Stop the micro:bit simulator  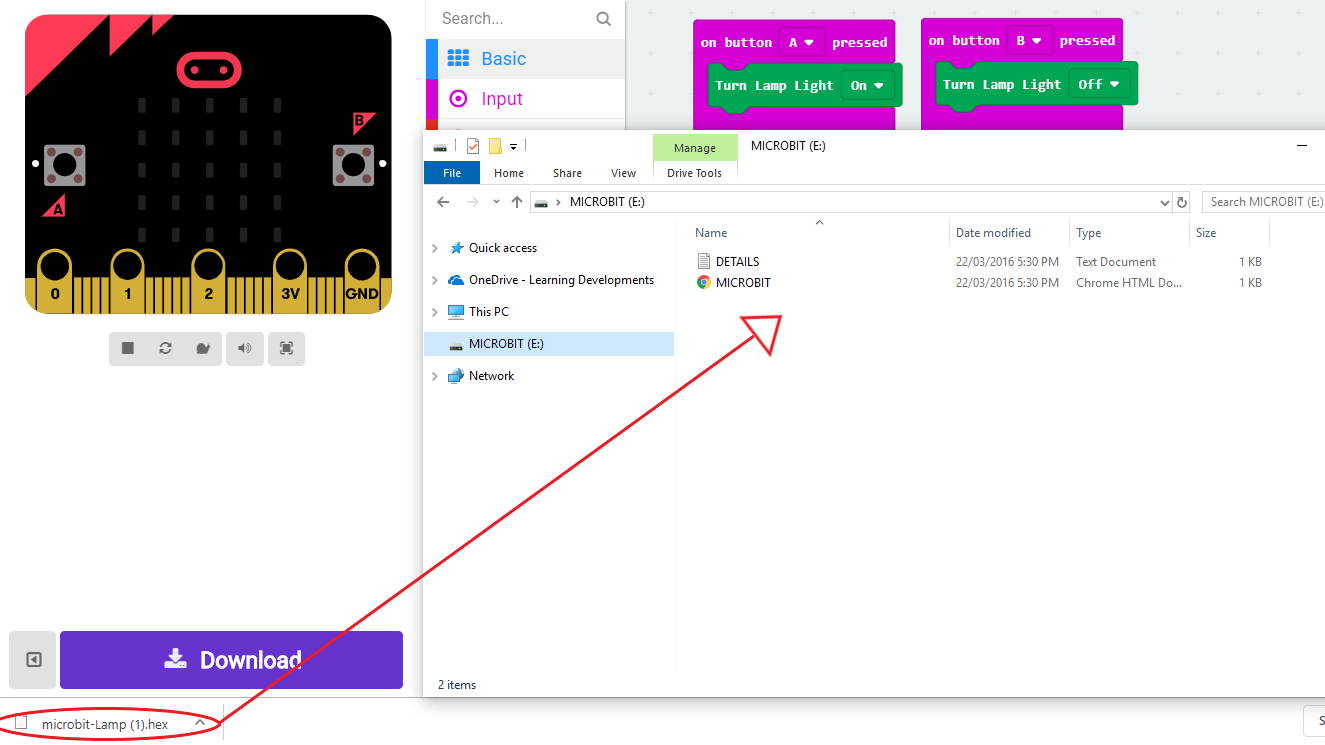tap(128, 348)
